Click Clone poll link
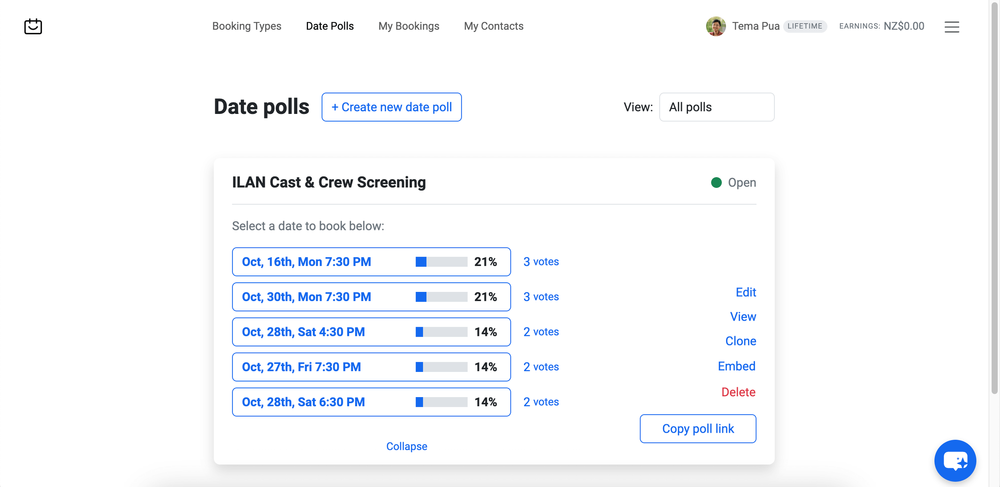The width and height of the screenshot is (1000, 487). 740,341
